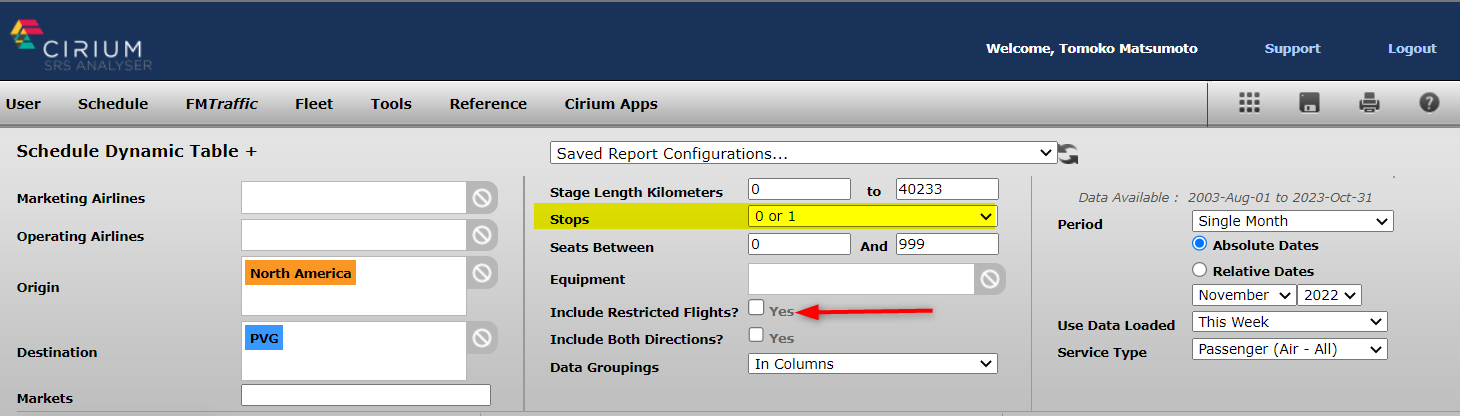Open the Tools menu
This screenshot has height=416, width=1460.
[391, 104]
